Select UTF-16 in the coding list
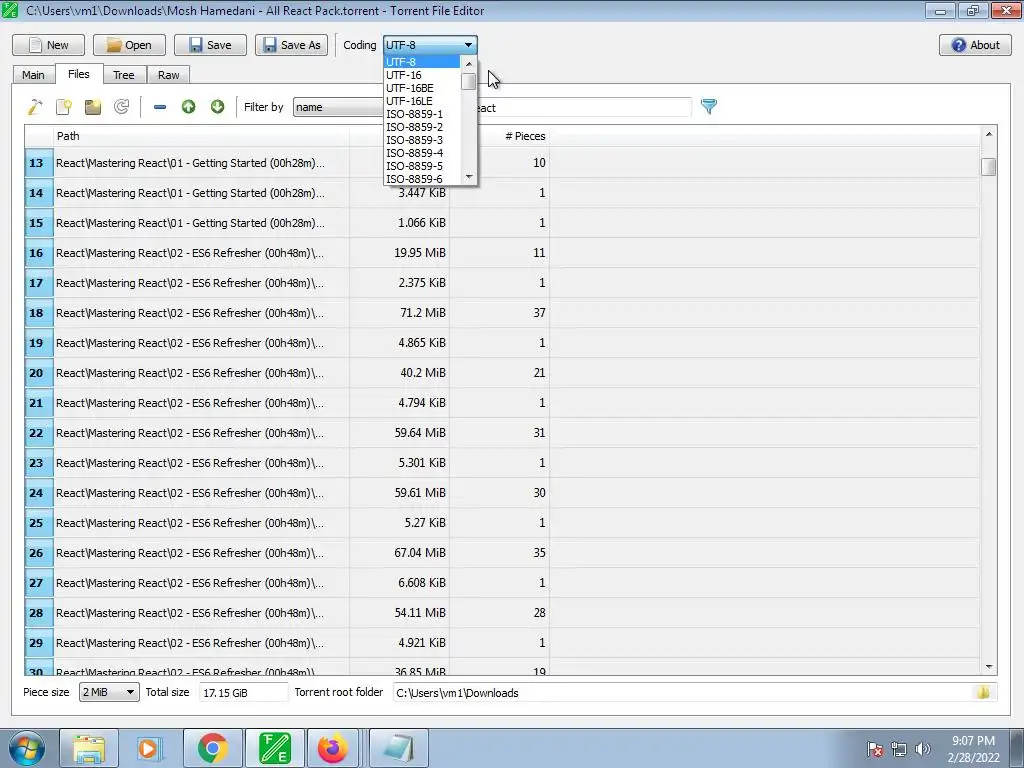The width and height of the screenshot is (1024, 768). (x=422, y=75)
